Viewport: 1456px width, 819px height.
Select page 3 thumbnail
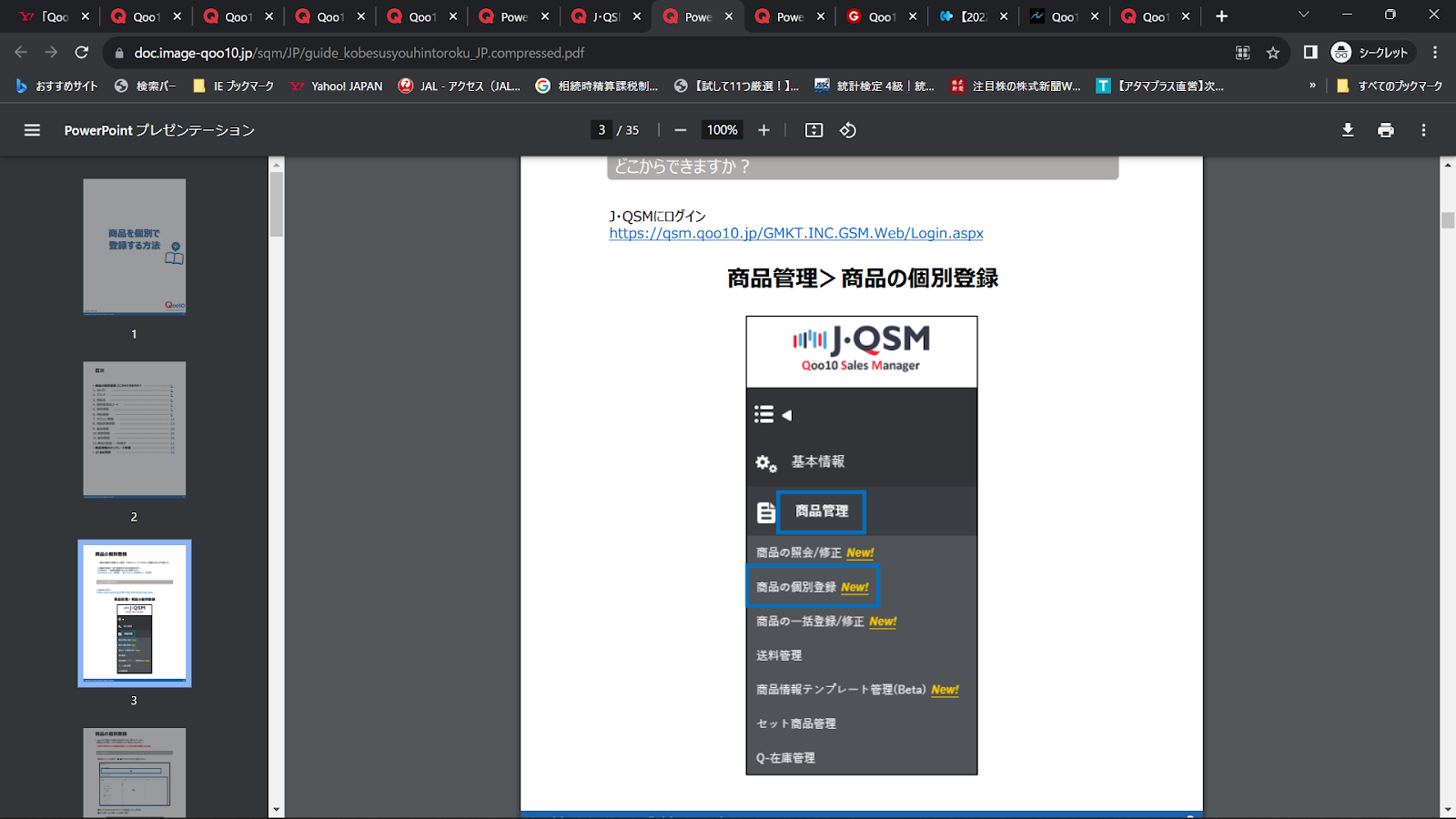coord(135,612)
